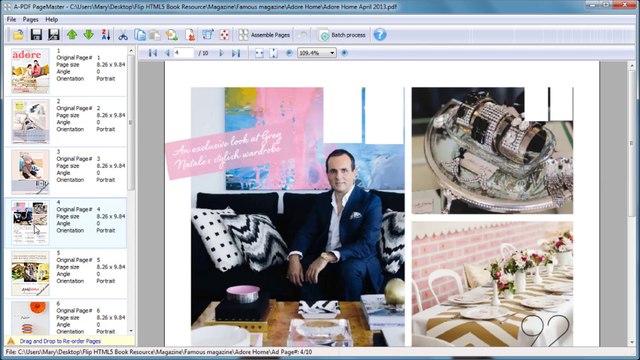Zoom in with round button right of percentage
The width and height of the screenshot is (640, 360).
pyautogui.click(x=344, y=53)
